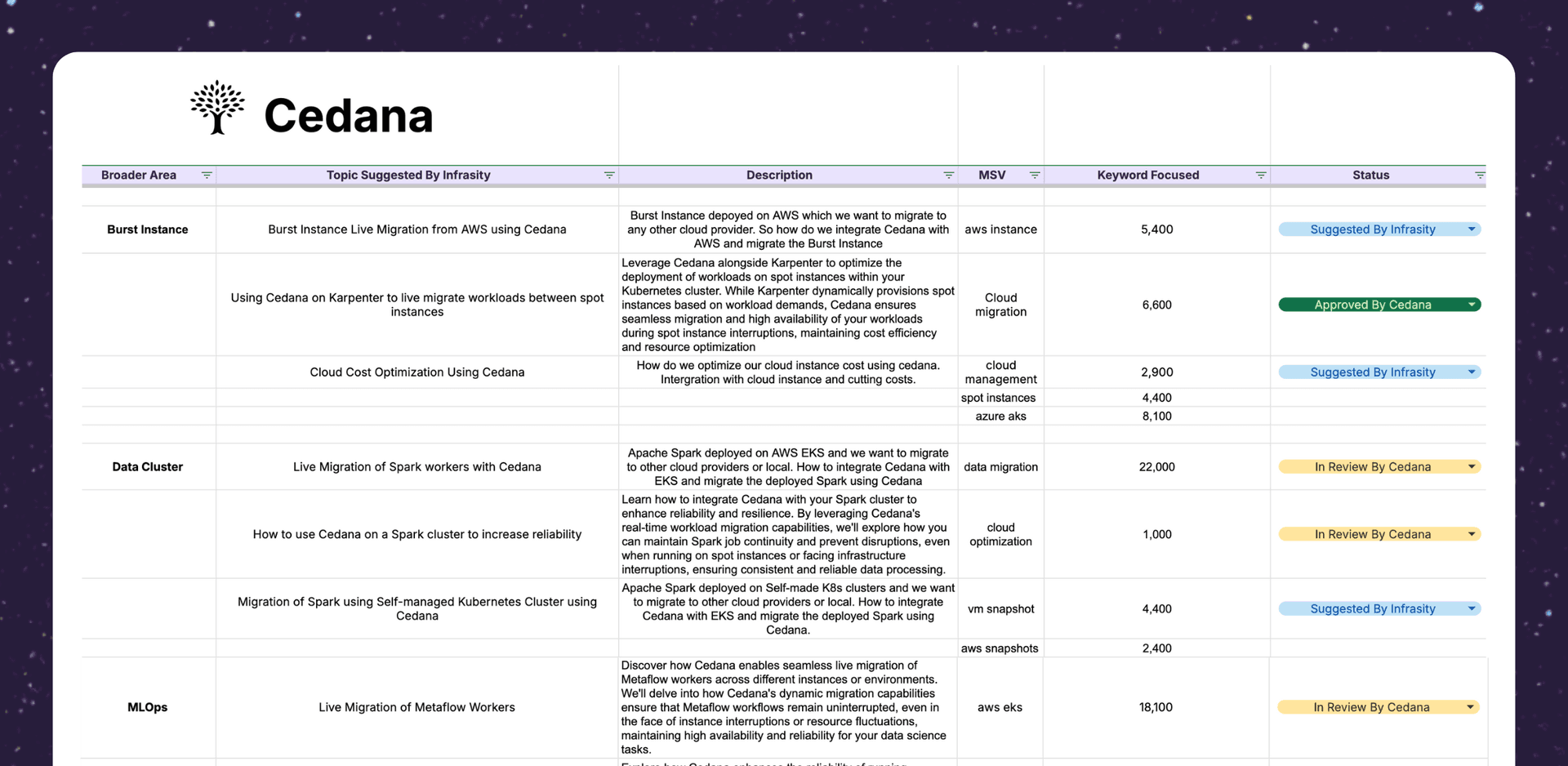Image resolution: width=1568 pixels, height=766 pixels.
Task: Select description about optimizing cloud instance cost
Action: [x=788, y=372]
